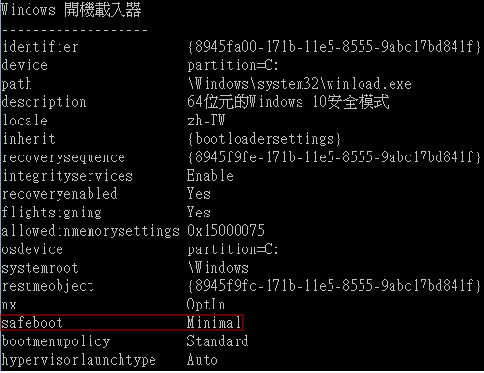Click the osdevice partition=C: value

point(233,249)
